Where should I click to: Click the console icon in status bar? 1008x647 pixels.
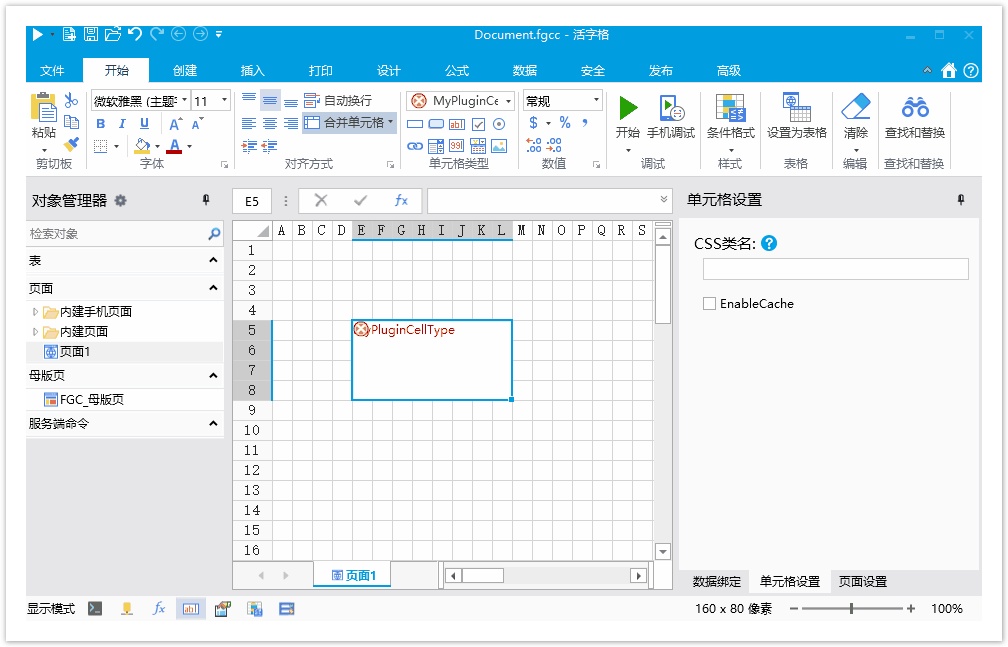95,608
